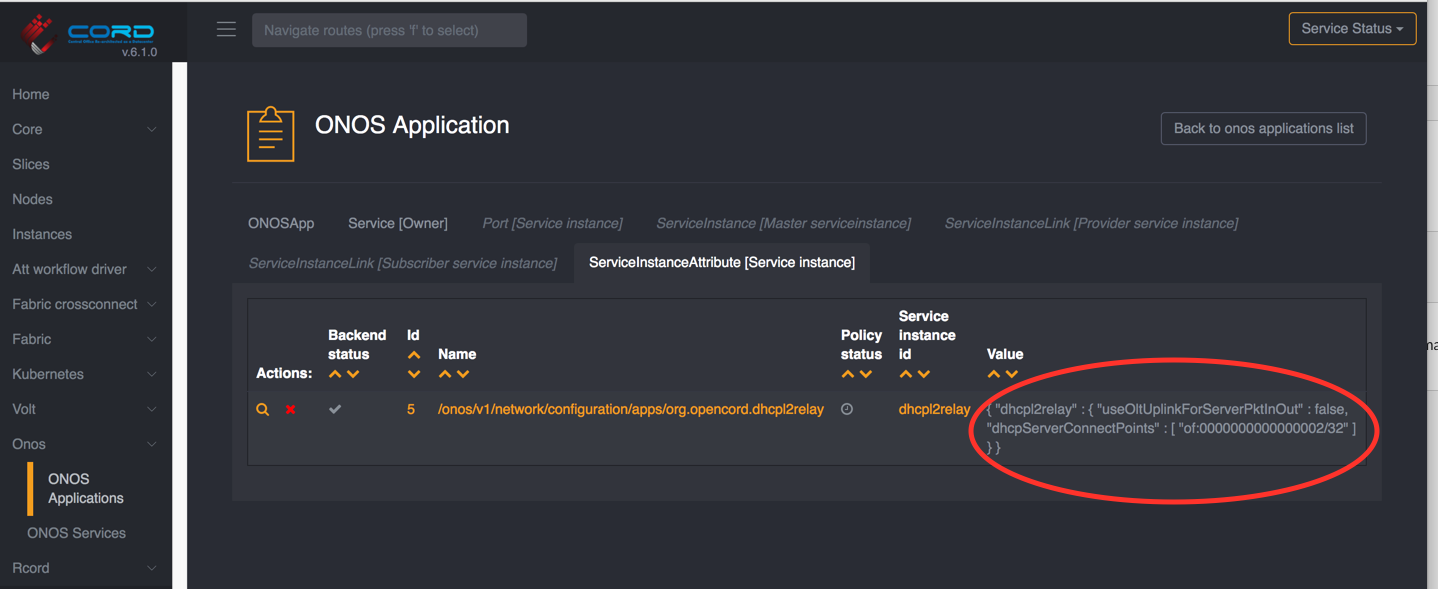
Task: Open the Service Status dropdown
Action: [1352, 29]
